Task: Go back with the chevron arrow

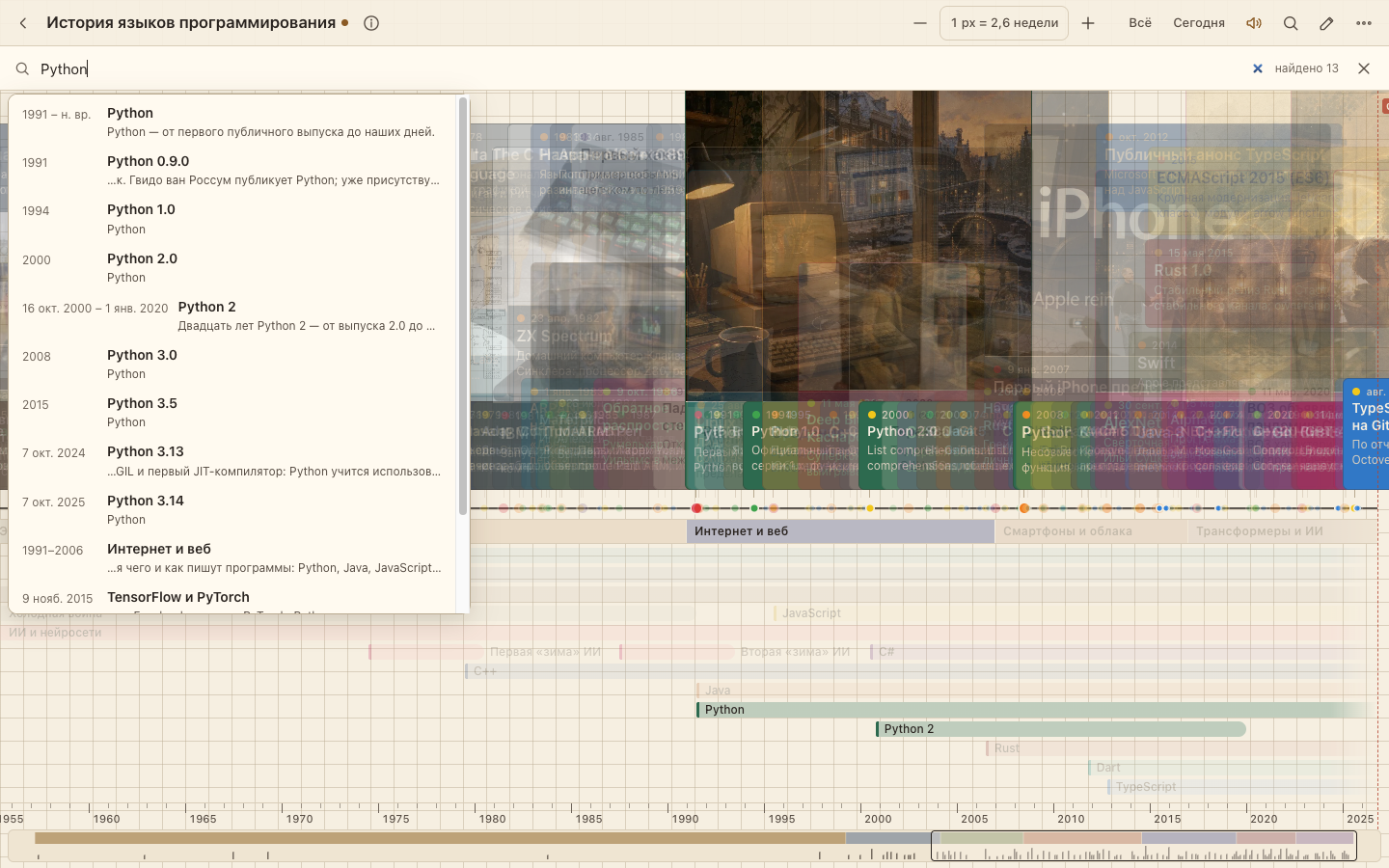Action: pyautogui.click(x=23, y=23)
